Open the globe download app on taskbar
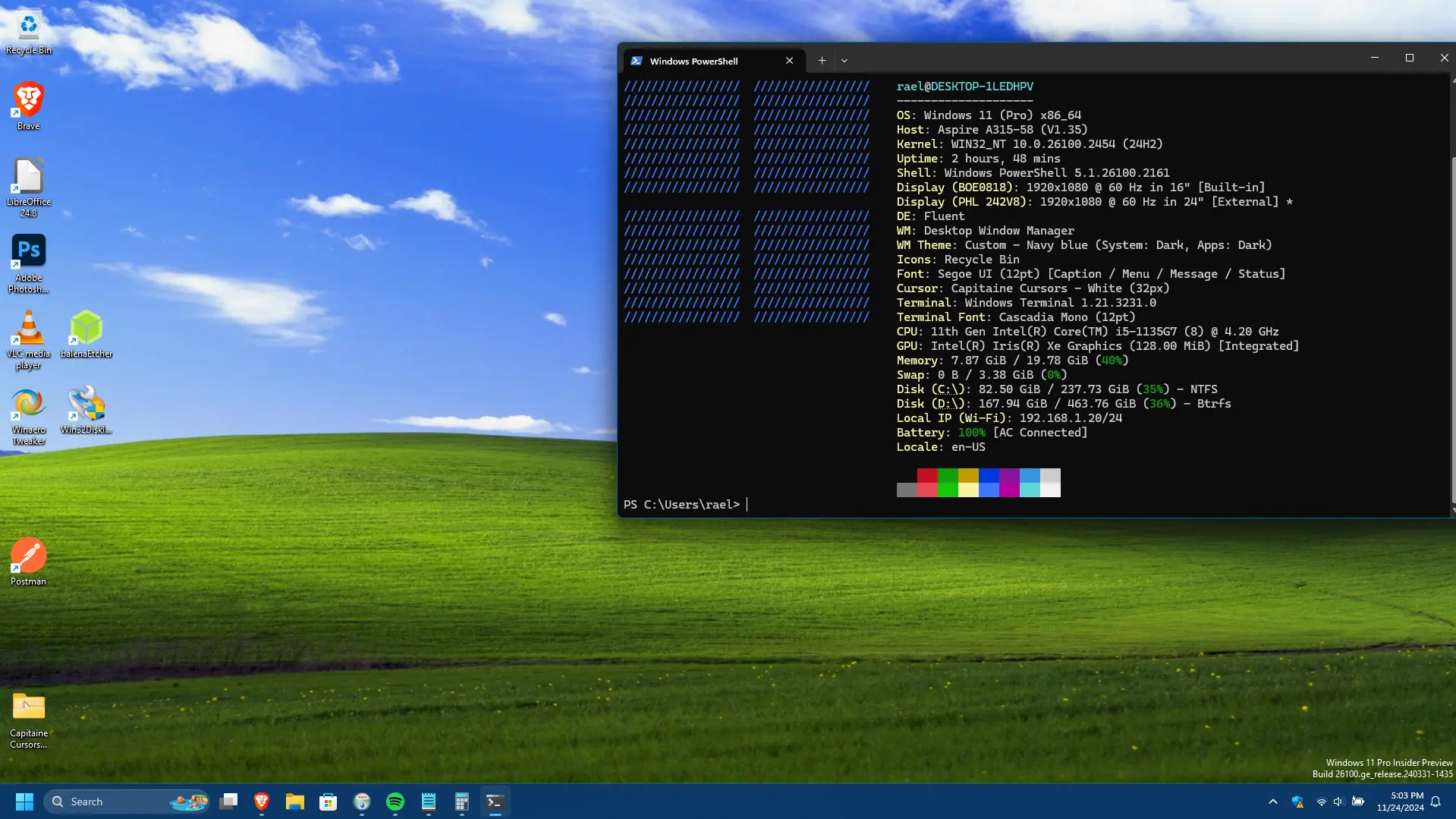1456x819 pixels. (362, 802)
